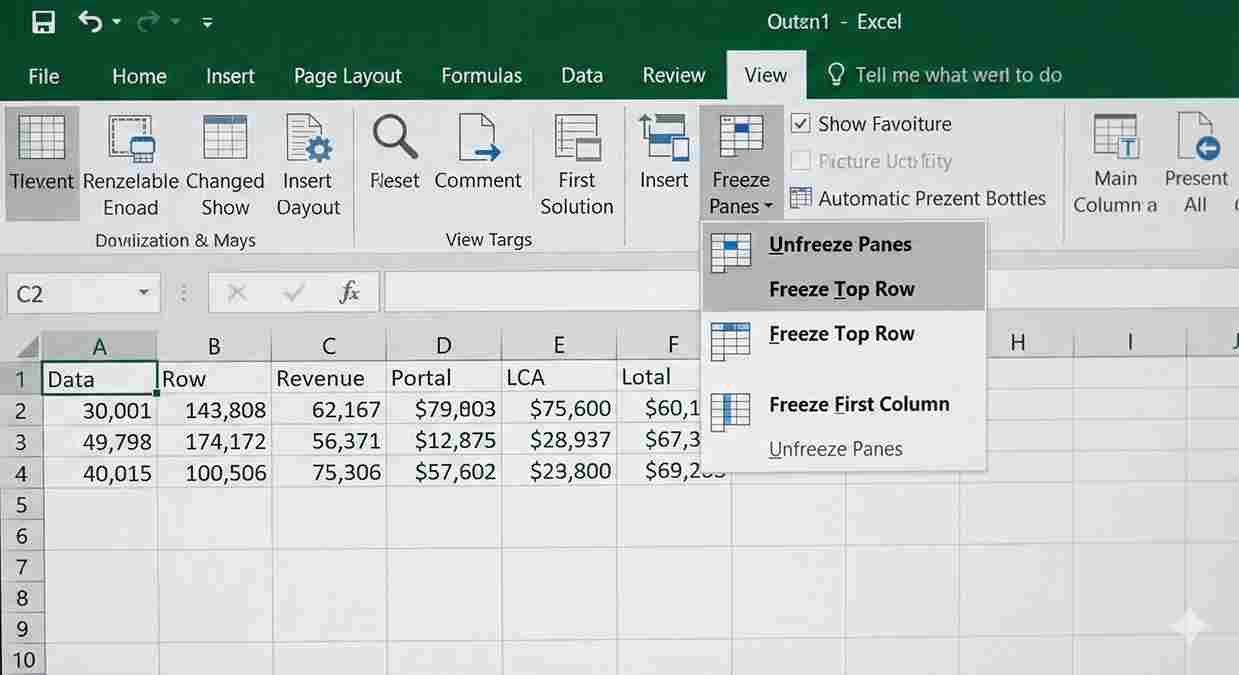Screen dimensions: 1239x675
Task: Select Unfreeze Panes at top of menu
Action: coord(839,245)
